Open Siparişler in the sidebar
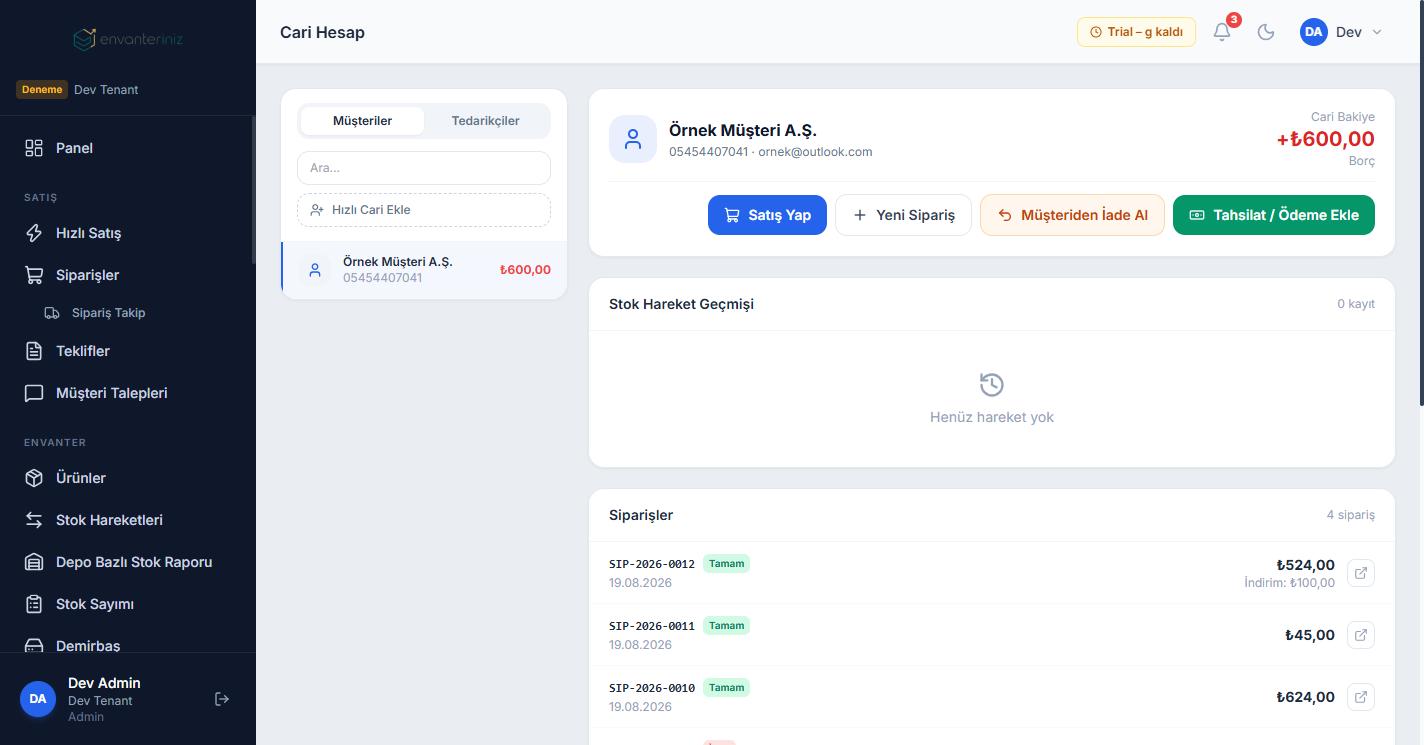The width and height of the screenshot is (1424, 745). [x=128, y=275]
